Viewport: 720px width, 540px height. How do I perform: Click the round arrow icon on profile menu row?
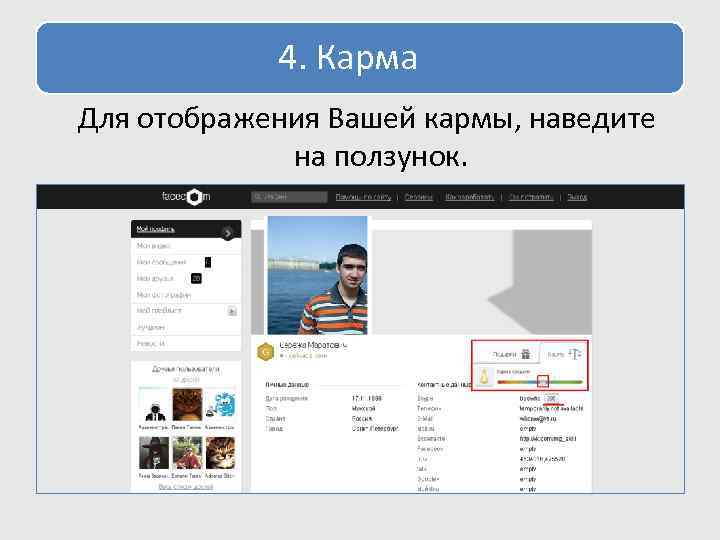click(x=227, y=233)
